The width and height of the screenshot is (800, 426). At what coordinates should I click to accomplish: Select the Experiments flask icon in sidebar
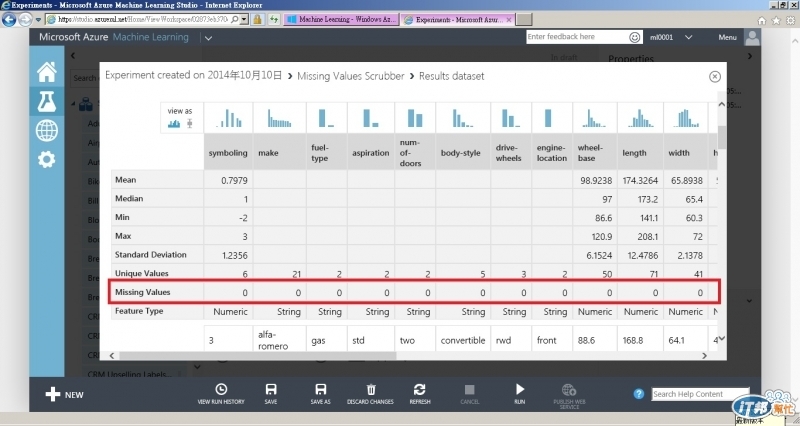[x=46, y=102]
